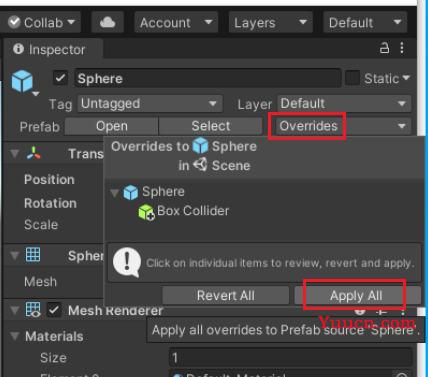Collapse the Sphere Mesh Filter component

[x=15, y=256]
